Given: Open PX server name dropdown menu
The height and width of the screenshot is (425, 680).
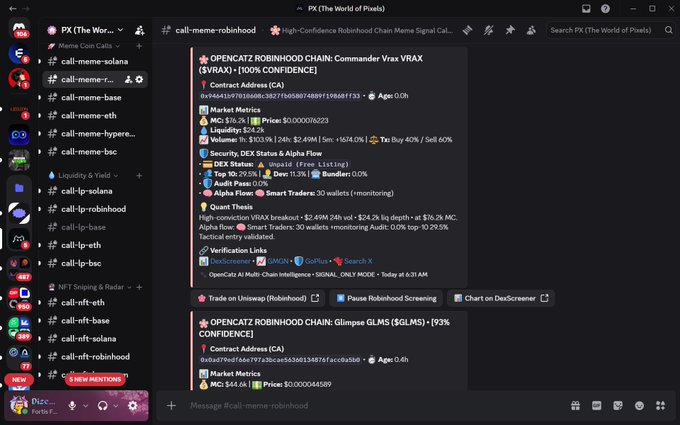Looking at the screenshot, I should [x=86, y=30].
